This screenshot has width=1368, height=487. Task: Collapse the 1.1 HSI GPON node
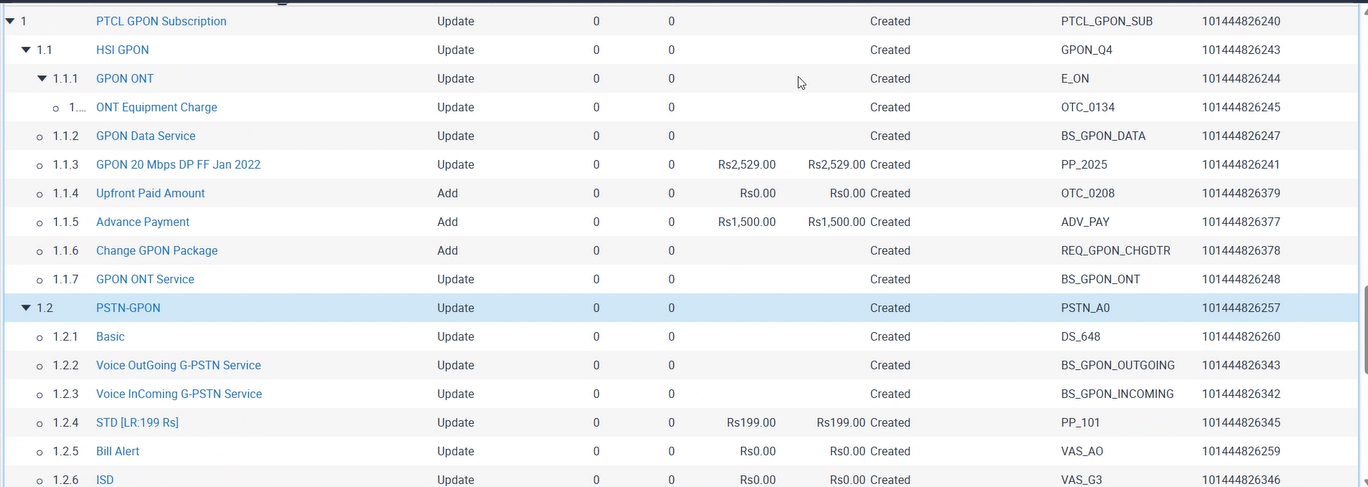(26, 50)
